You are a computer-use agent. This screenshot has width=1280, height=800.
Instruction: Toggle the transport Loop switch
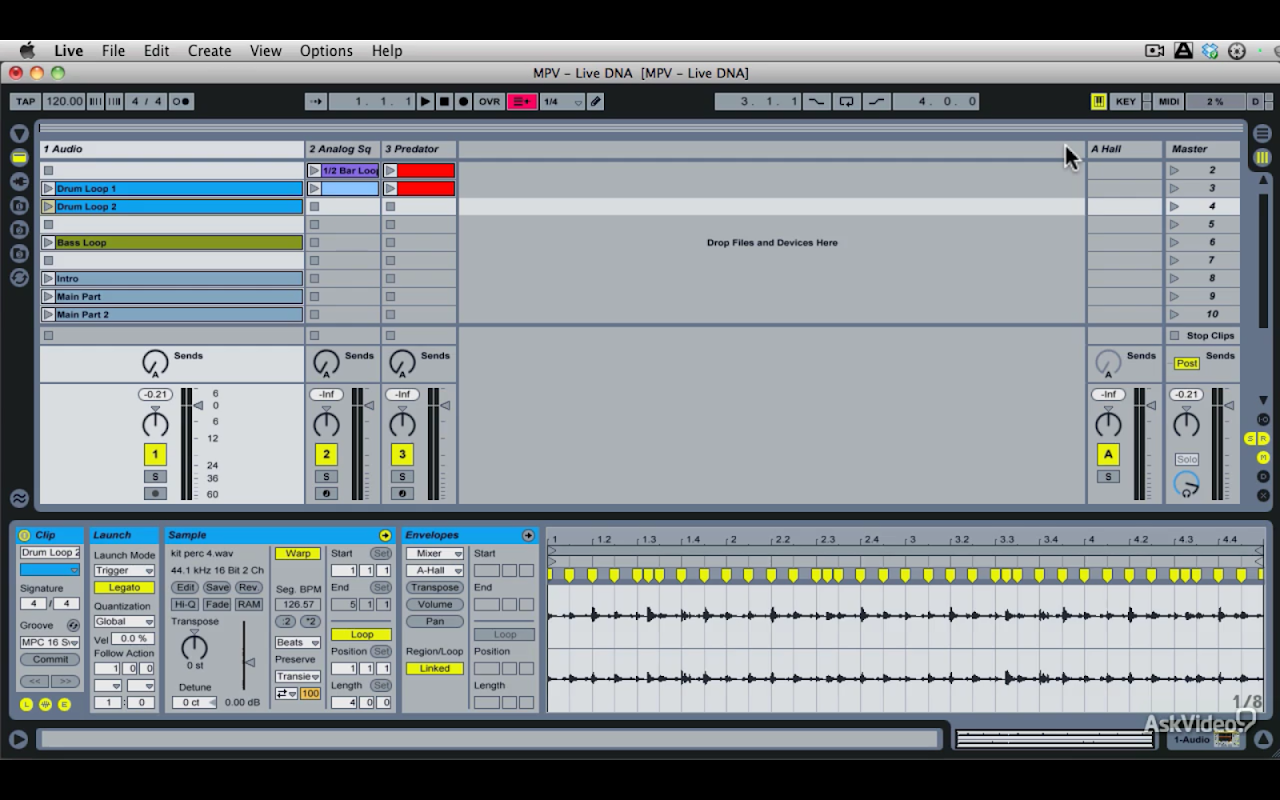click(x=846, y=101)
